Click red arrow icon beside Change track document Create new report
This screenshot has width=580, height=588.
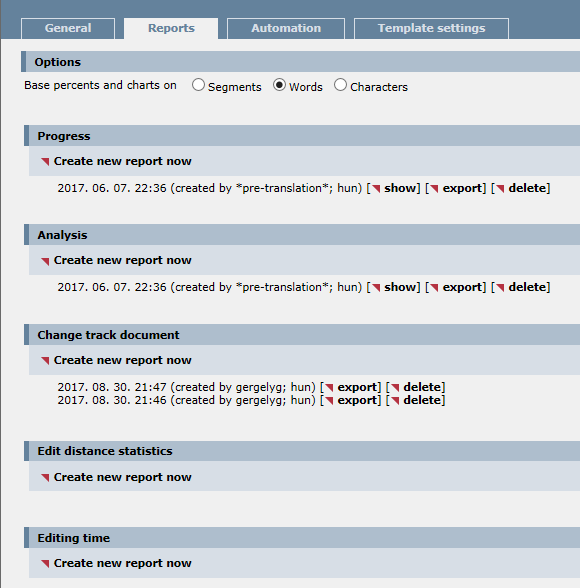tap(45, 361)
